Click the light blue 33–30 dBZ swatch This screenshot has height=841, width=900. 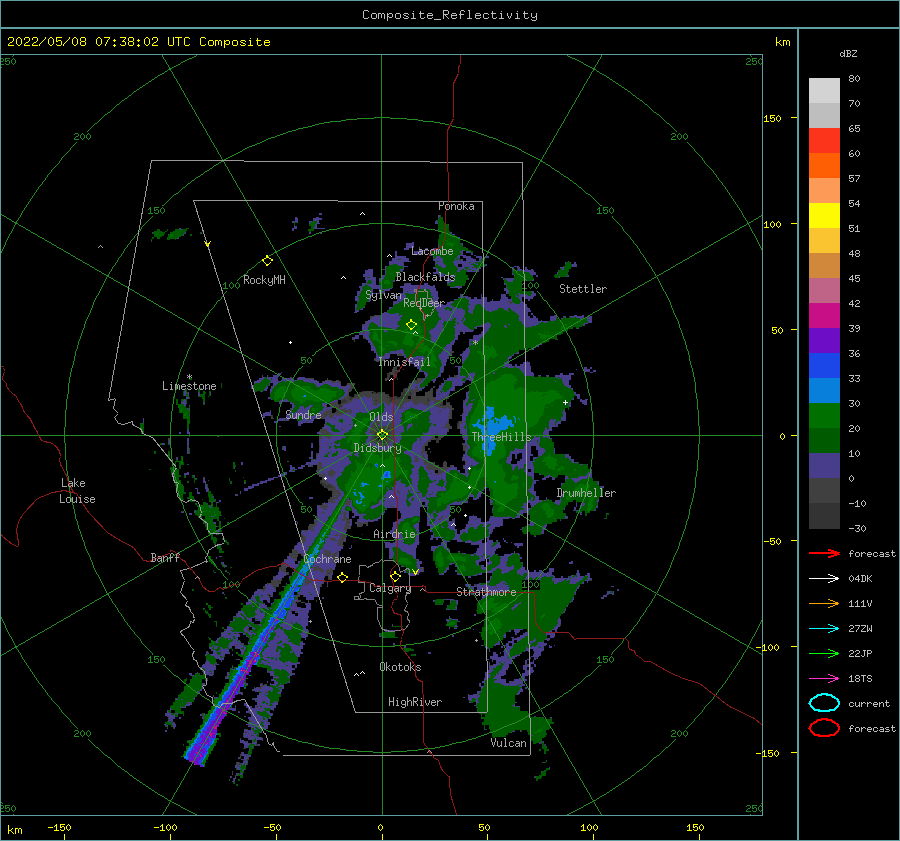click(824, 391)
